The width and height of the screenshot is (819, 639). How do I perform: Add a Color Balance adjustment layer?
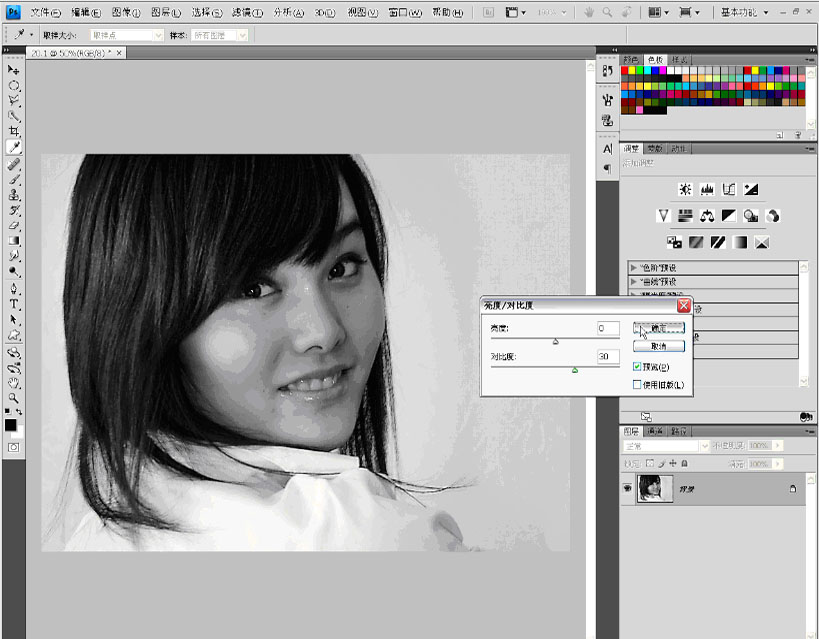tap(707, 215)
